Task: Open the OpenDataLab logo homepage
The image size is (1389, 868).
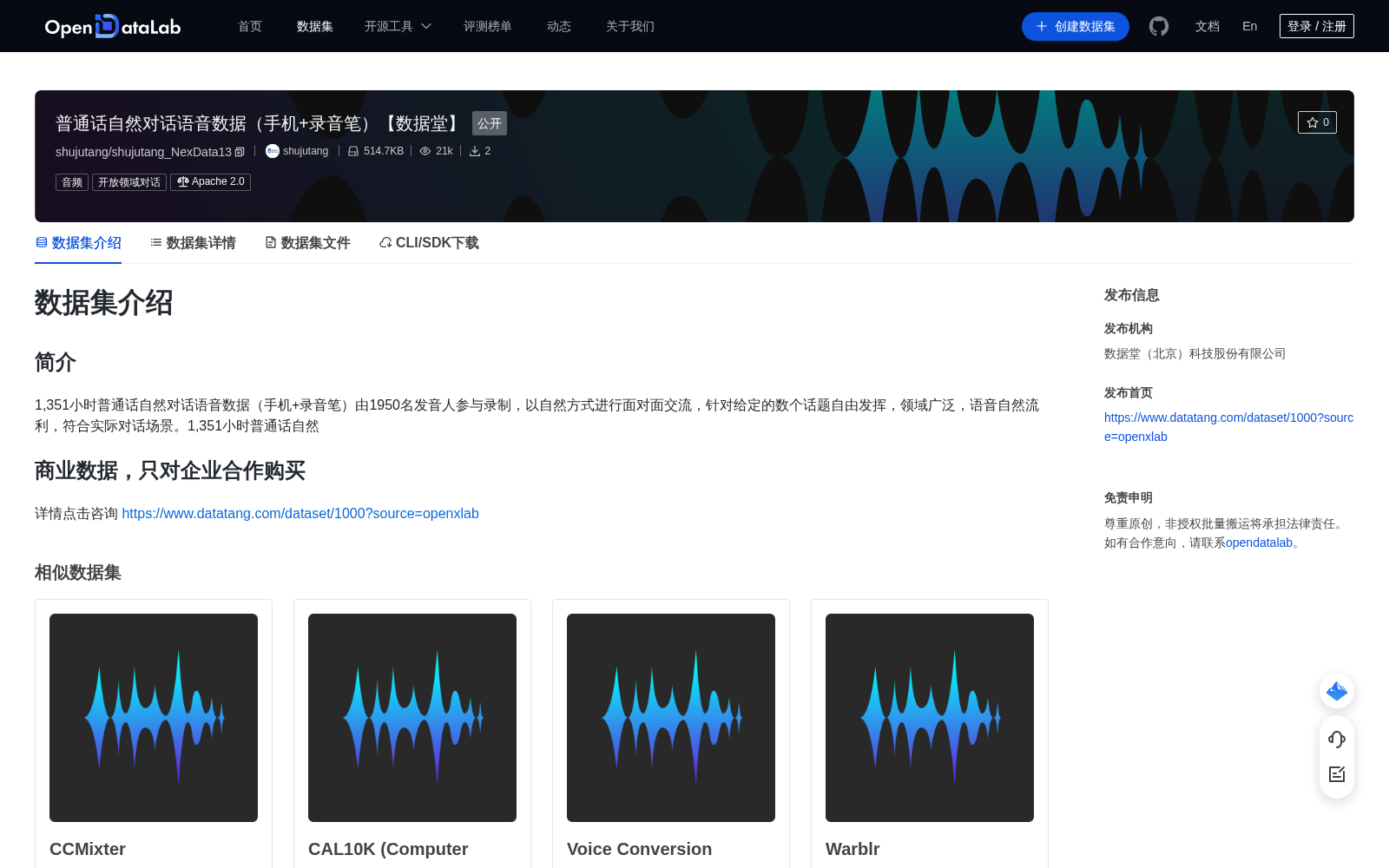Action: [x=113, y=26]
